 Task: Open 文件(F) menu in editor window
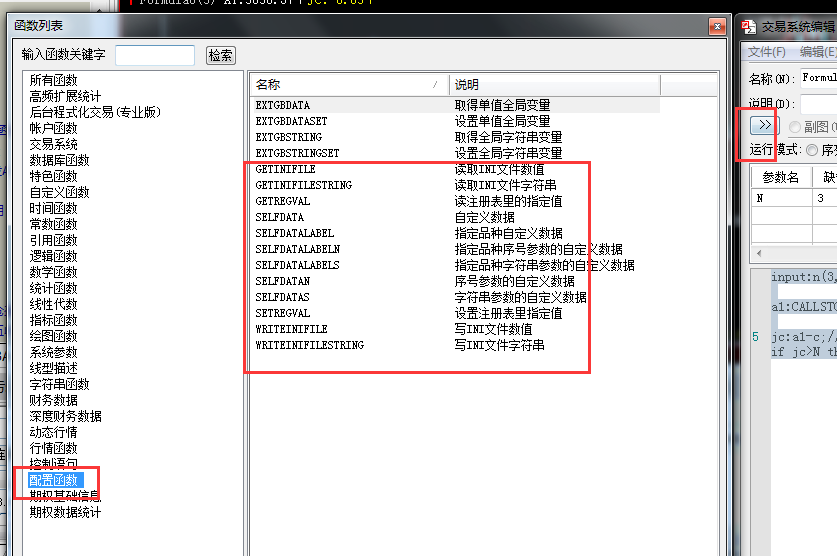point(767,52)
